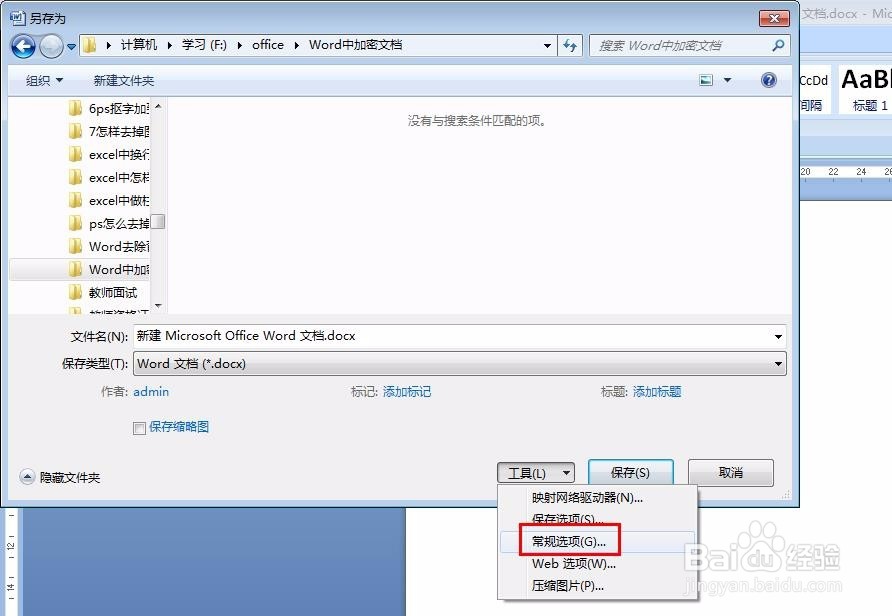Open the 保存类型 file type dropdown
The height and width of the screenshot is (616, 892).
point(779,363)
